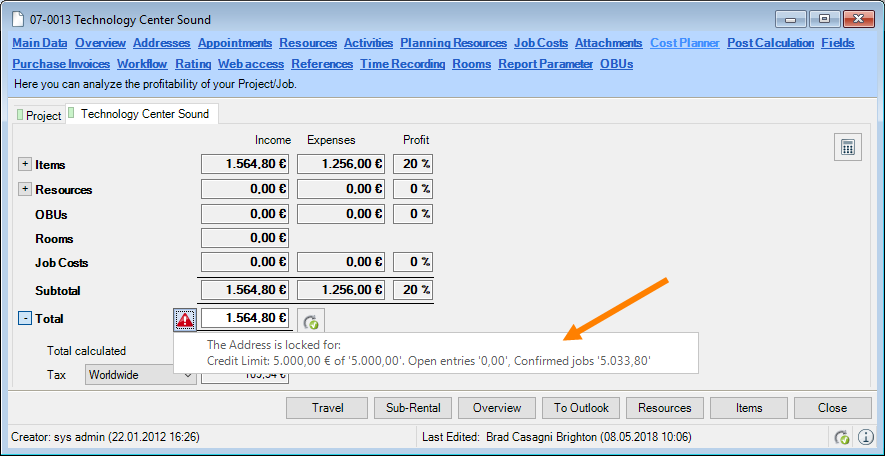Select the Technology Center Sound tab
This screenshot has width=885, height=456.
[x=143, y=114]
